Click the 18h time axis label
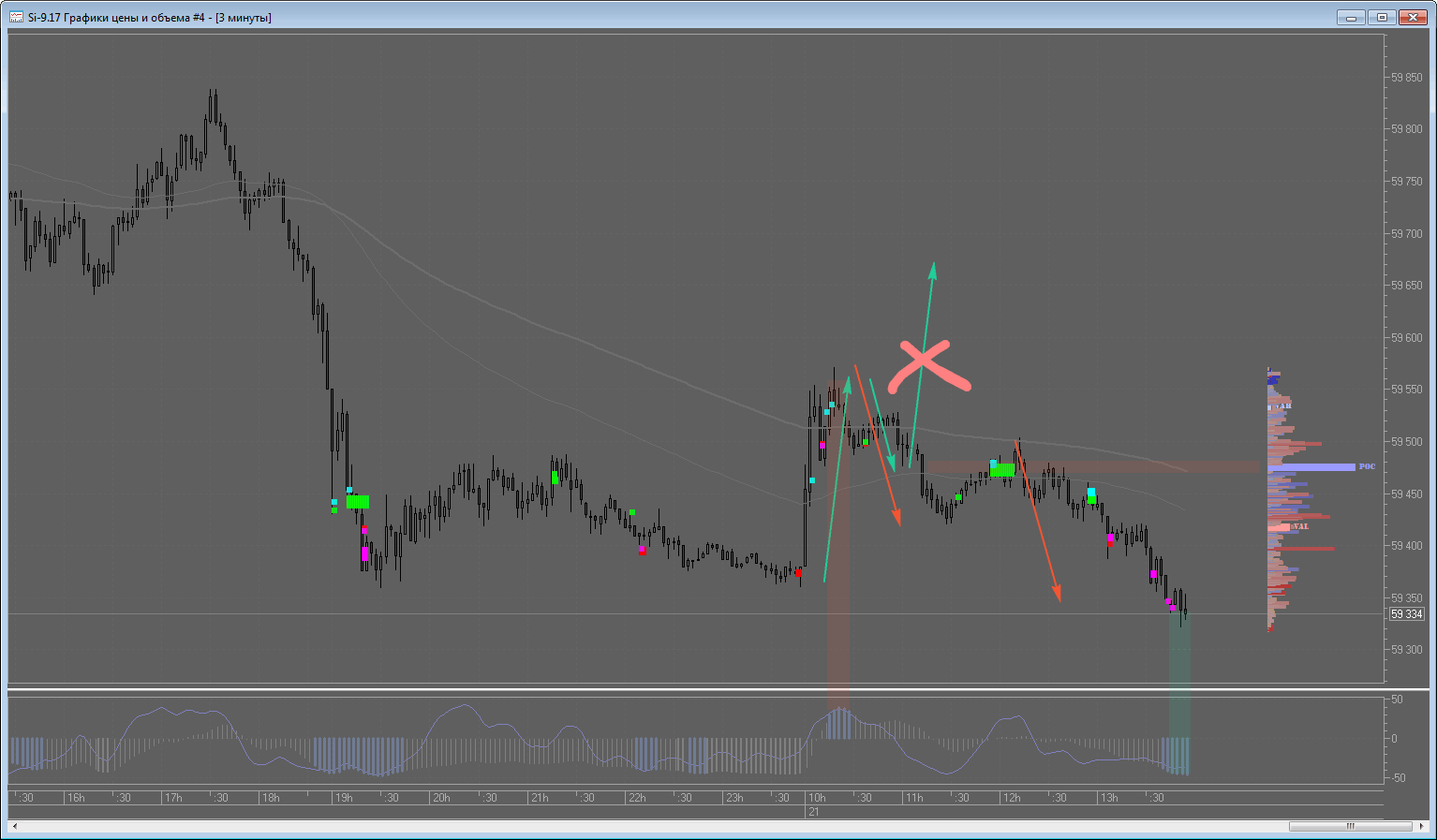Image resolution: width=1437 pixels, height=840 pixels. 271,798
